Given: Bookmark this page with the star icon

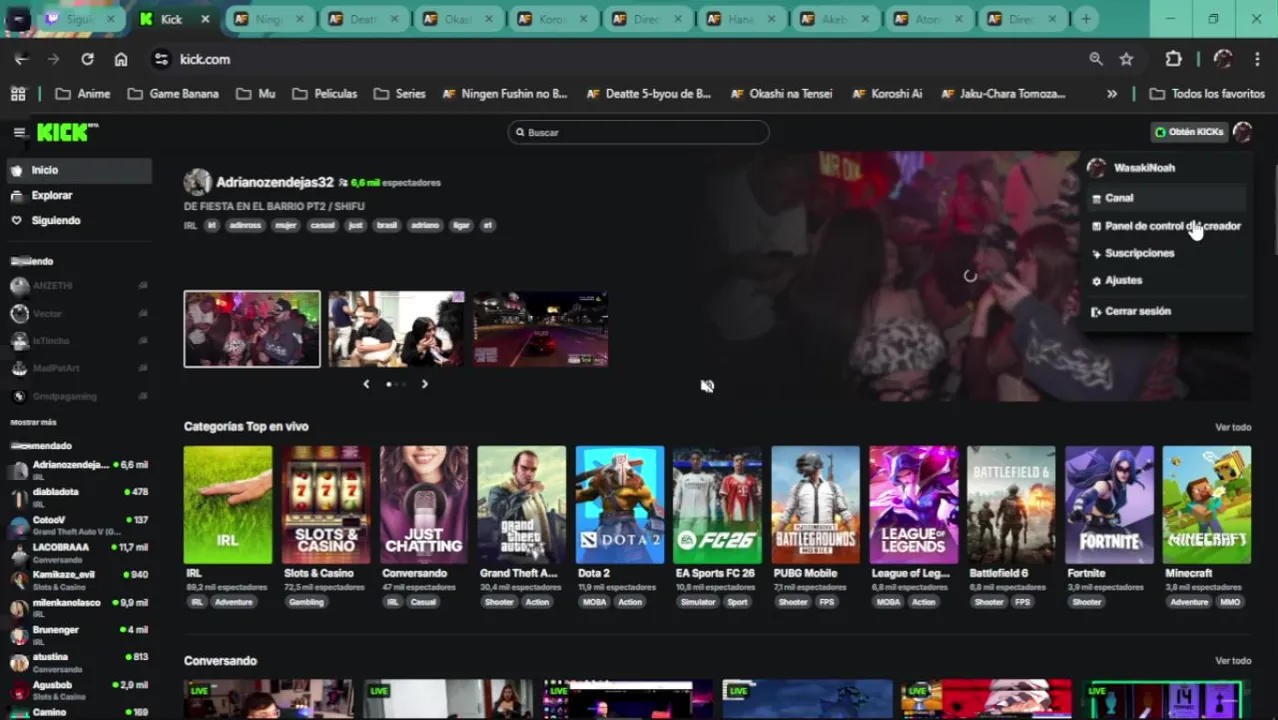Looking at the screenshot, I should coord(1126,59).
